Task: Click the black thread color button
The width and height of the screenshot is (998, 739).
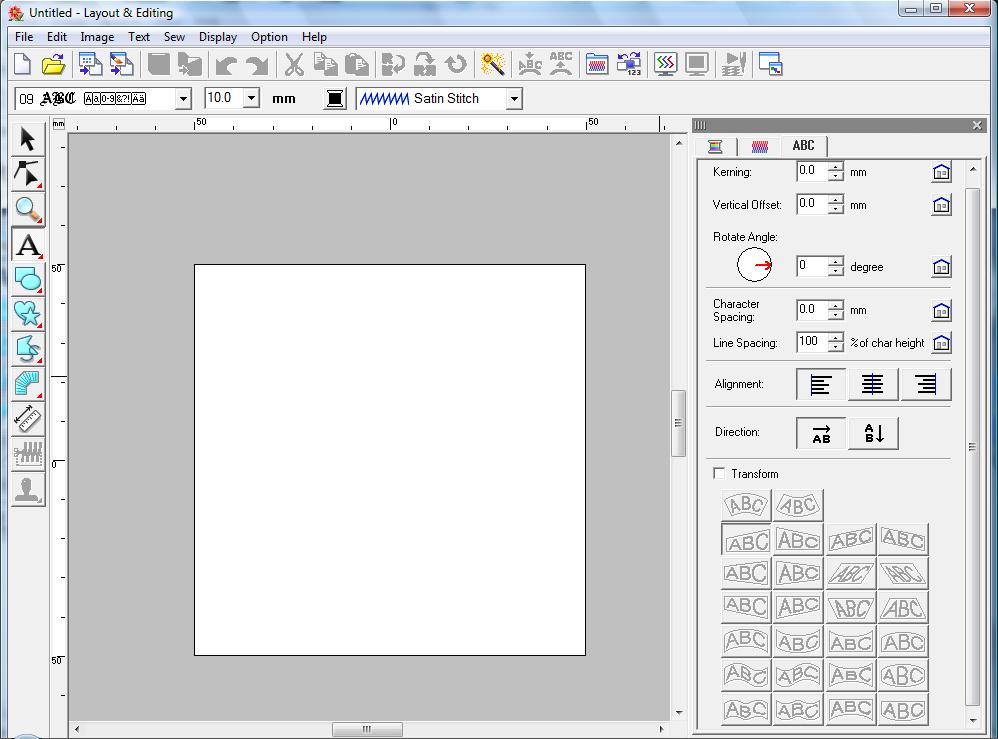Action: click(335, 99)
